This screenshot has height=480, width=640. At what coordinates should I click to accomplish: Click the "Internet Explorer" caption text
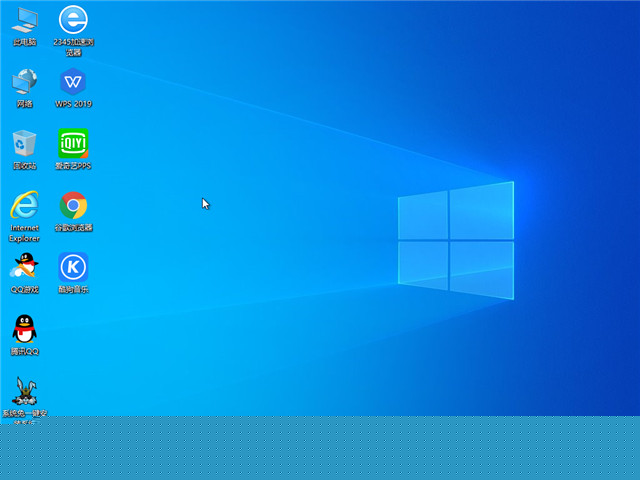[x=24, y=233]
